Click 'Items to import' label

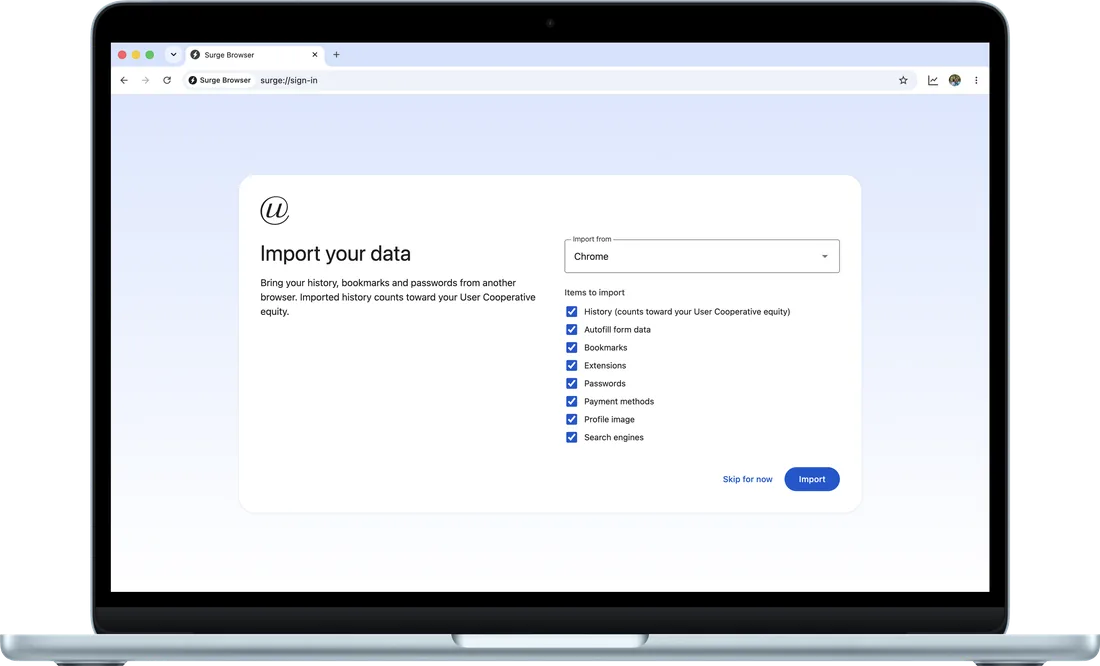pos(594,293)
